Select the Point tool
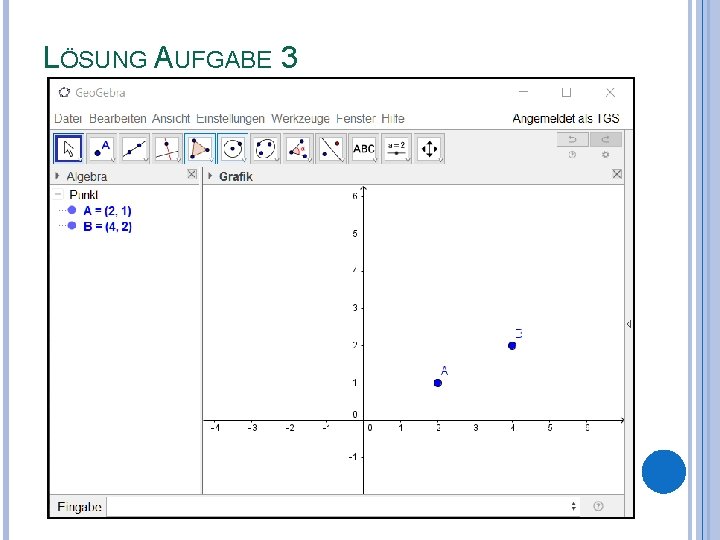Screen dimensions: 720x540 pos(101,148)
